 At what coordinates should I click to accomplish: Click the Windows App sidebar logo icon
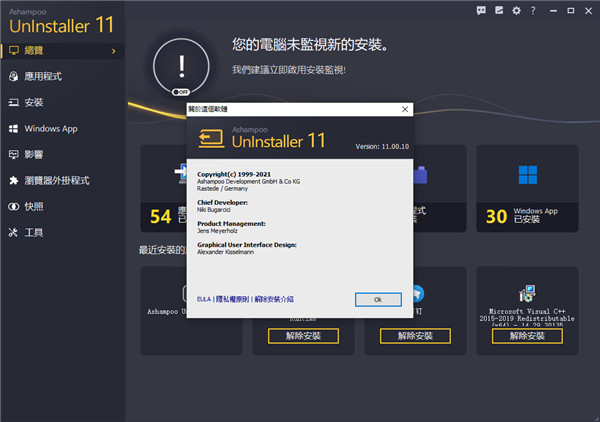[14, 129]
